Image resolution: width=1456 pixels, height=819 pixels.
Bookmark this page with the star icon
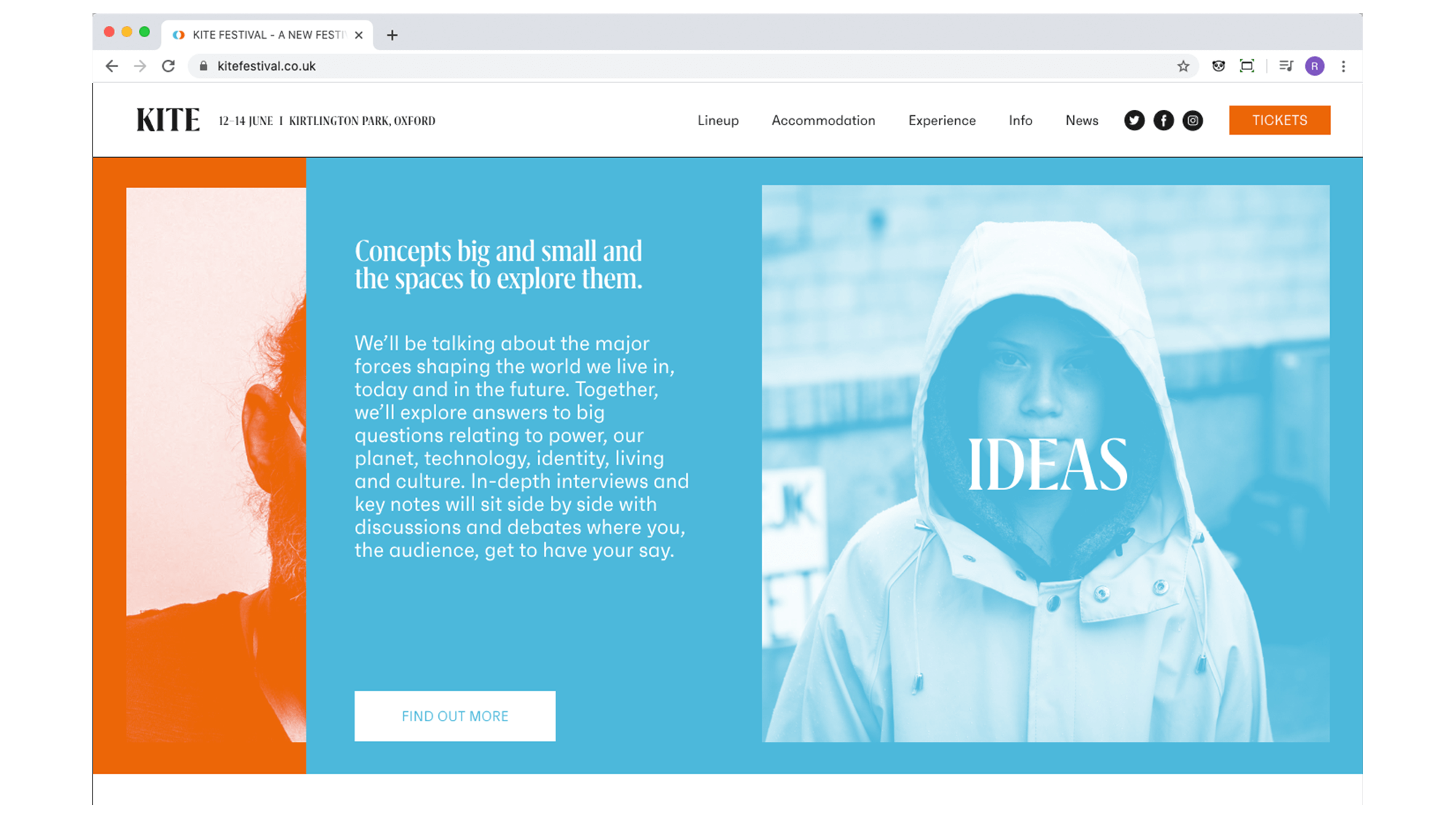pos(1183,66)
